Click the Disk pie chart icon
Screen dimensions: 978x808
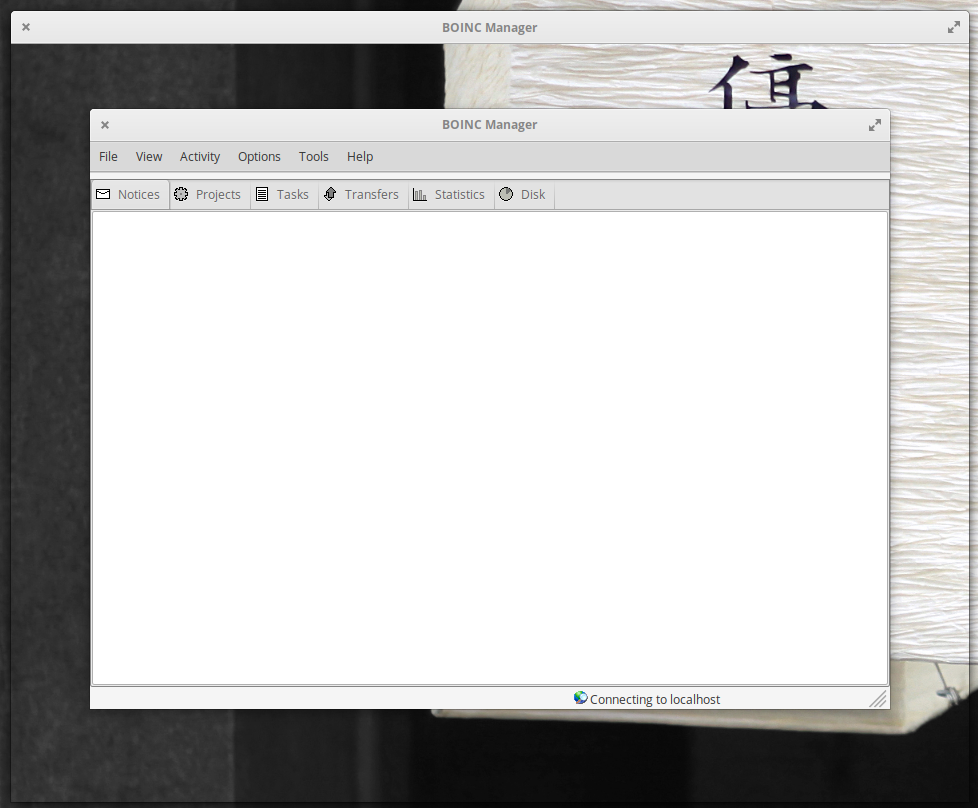point(506,194)
